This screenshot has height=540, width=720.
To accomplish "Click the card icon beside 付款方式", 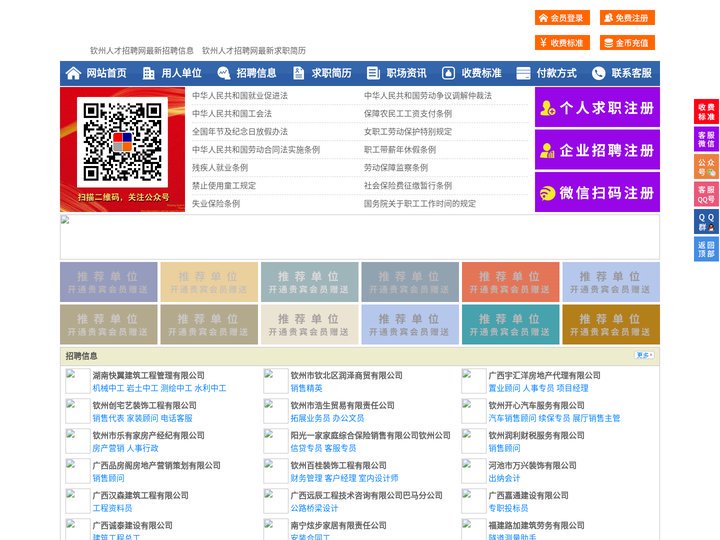I will tap(523, 73).
